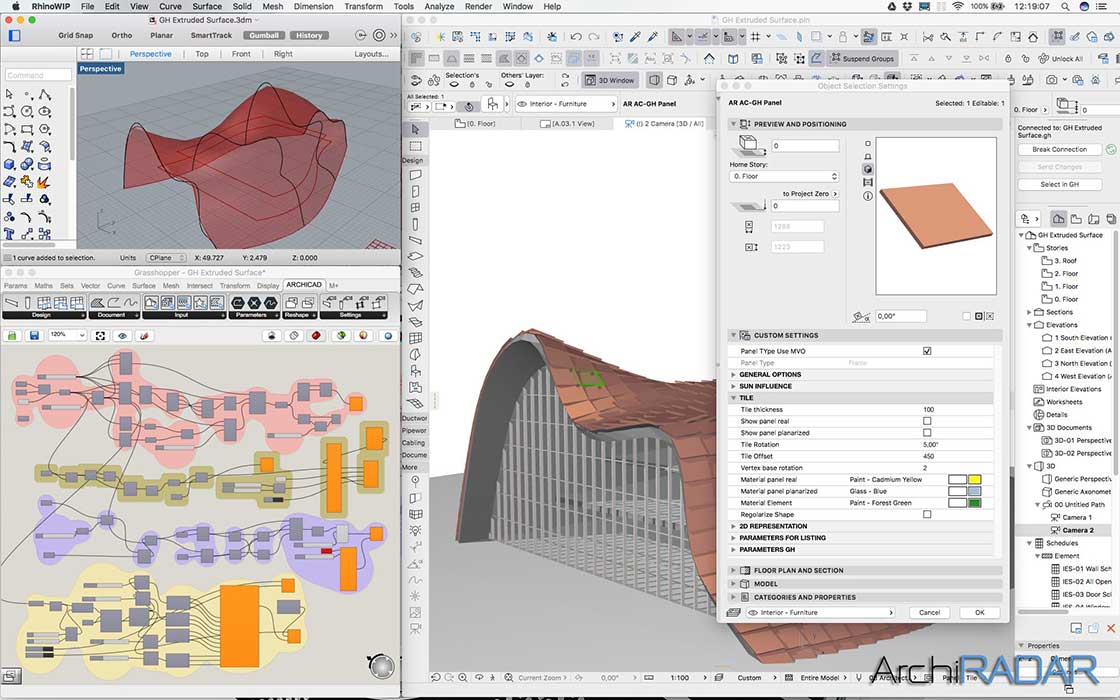
Task: Click the Suspend Groups toolbar icon
Action: click(x=862, y=58)
